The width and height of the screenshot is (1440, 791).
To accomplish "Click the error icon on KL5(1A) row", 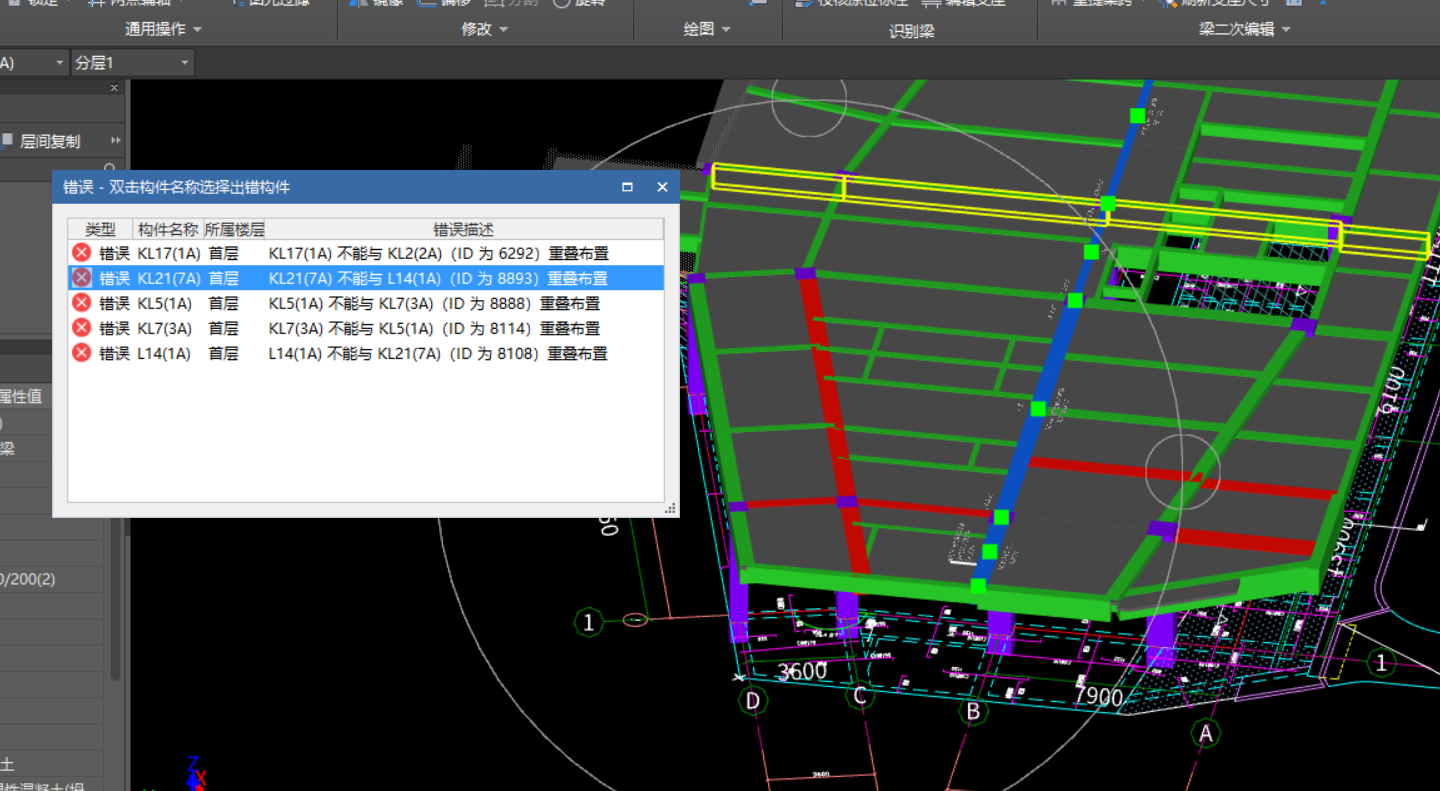I will (82, 303).
